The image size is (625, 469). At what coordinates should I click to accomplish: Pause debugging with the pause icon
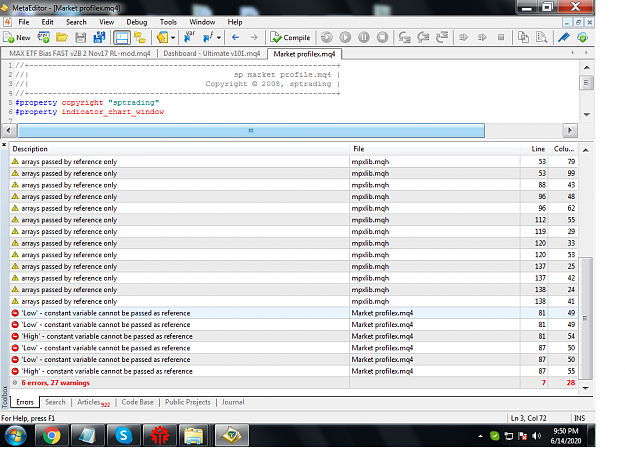tap(364, 37)
